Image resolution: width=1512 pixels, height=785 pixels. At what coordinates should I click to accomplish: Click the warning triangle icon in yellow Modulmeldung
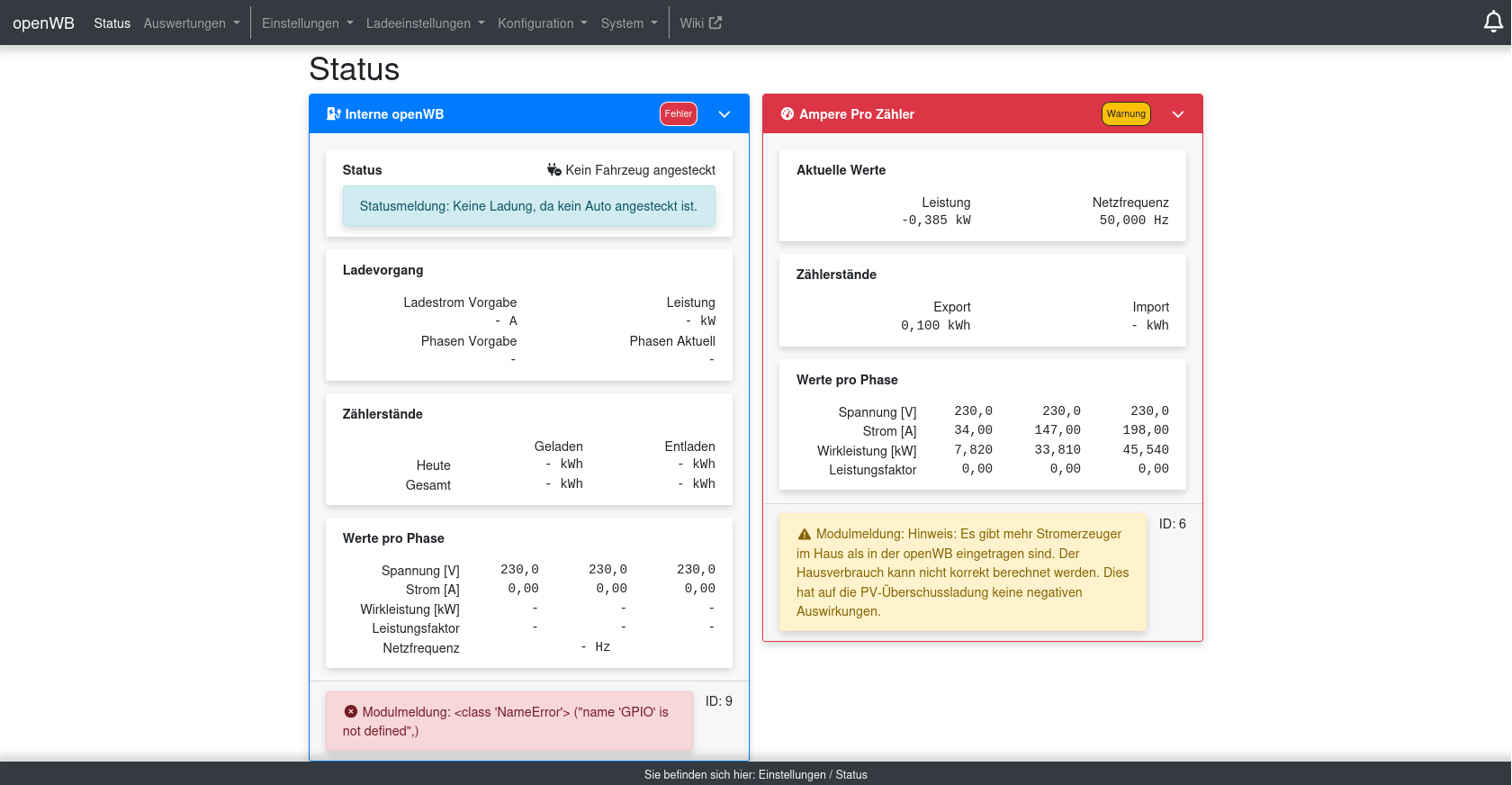(x=805, y=534)
